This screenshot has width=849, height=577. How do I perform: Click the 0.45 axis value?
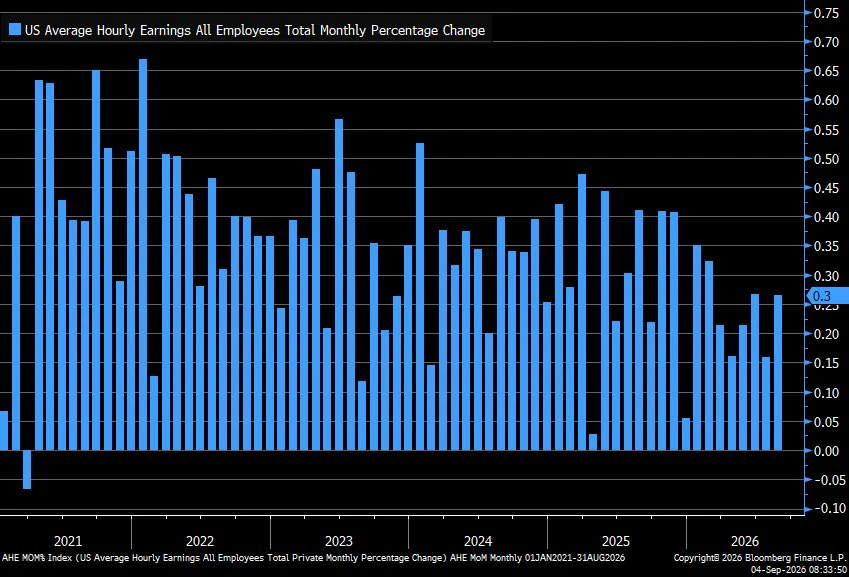826,188
